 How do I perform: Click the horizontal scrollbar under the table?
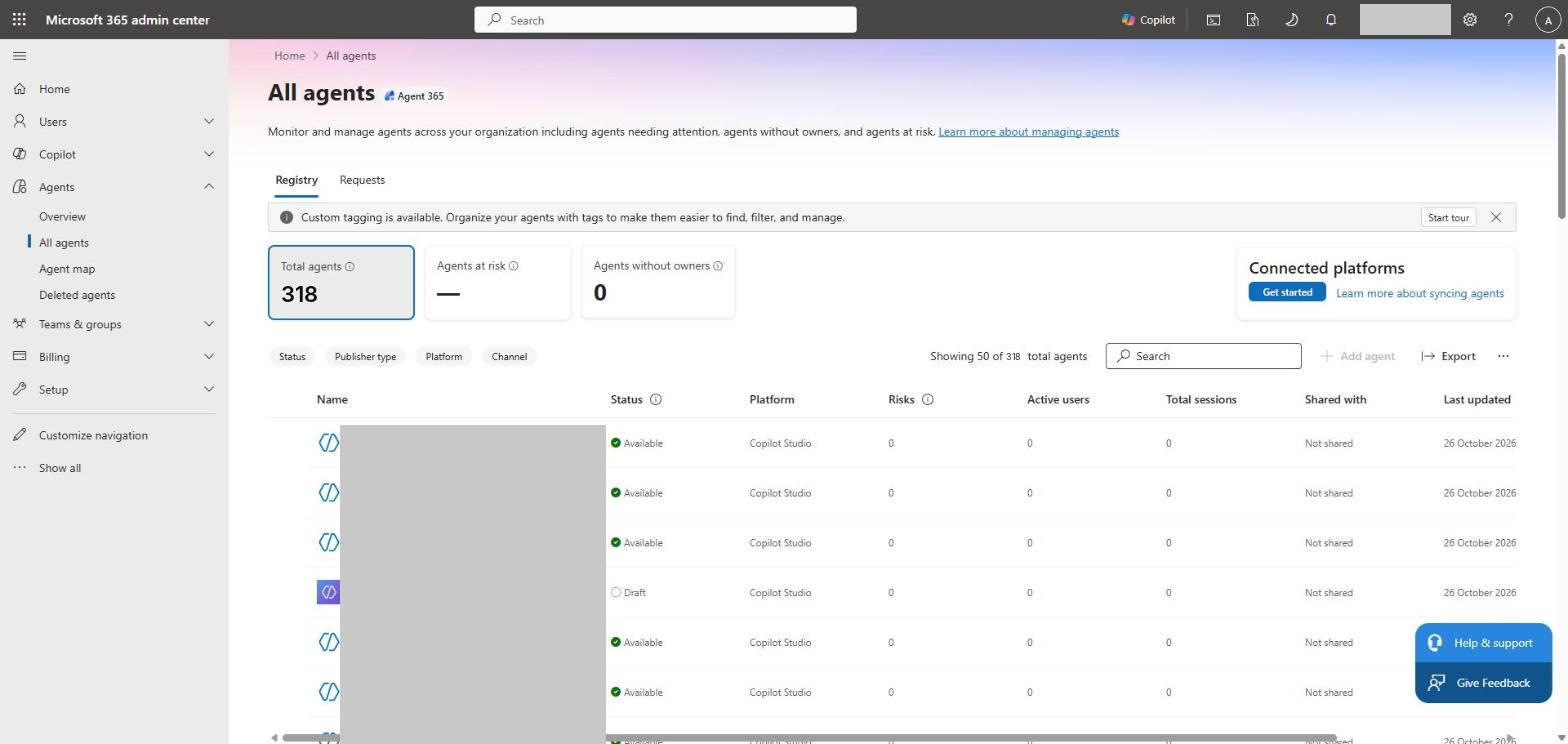click(x=809, y=738)
